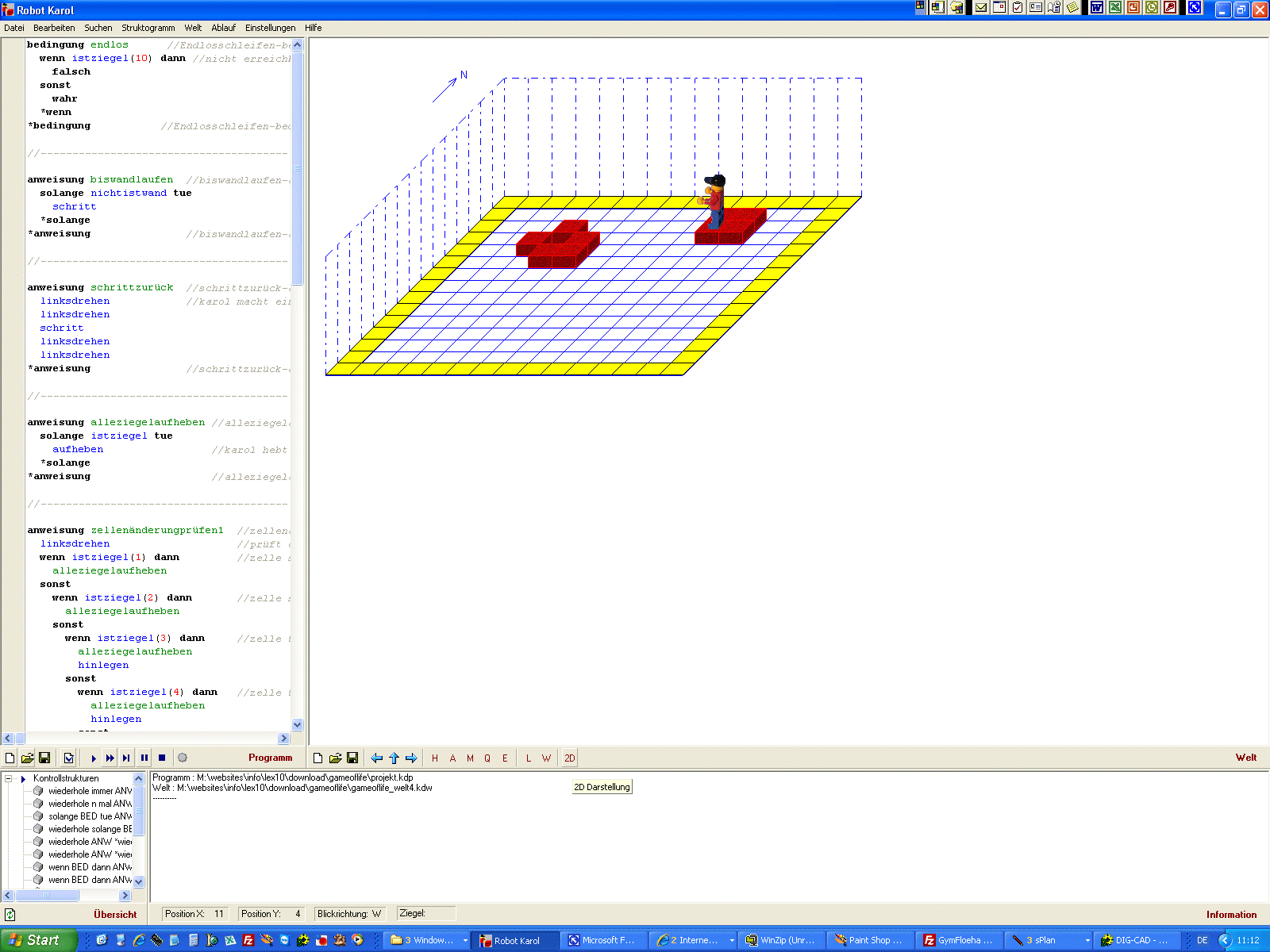Click the Welt label in toolbar
This screenshot has height=952, width=1270.
(x=1246, y=758)
